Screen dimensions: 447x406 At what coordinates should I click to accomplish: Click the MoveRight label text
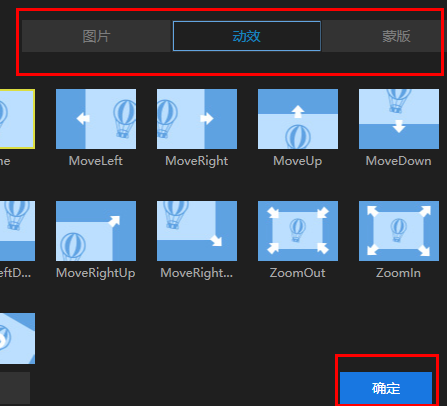coord(197,161)
